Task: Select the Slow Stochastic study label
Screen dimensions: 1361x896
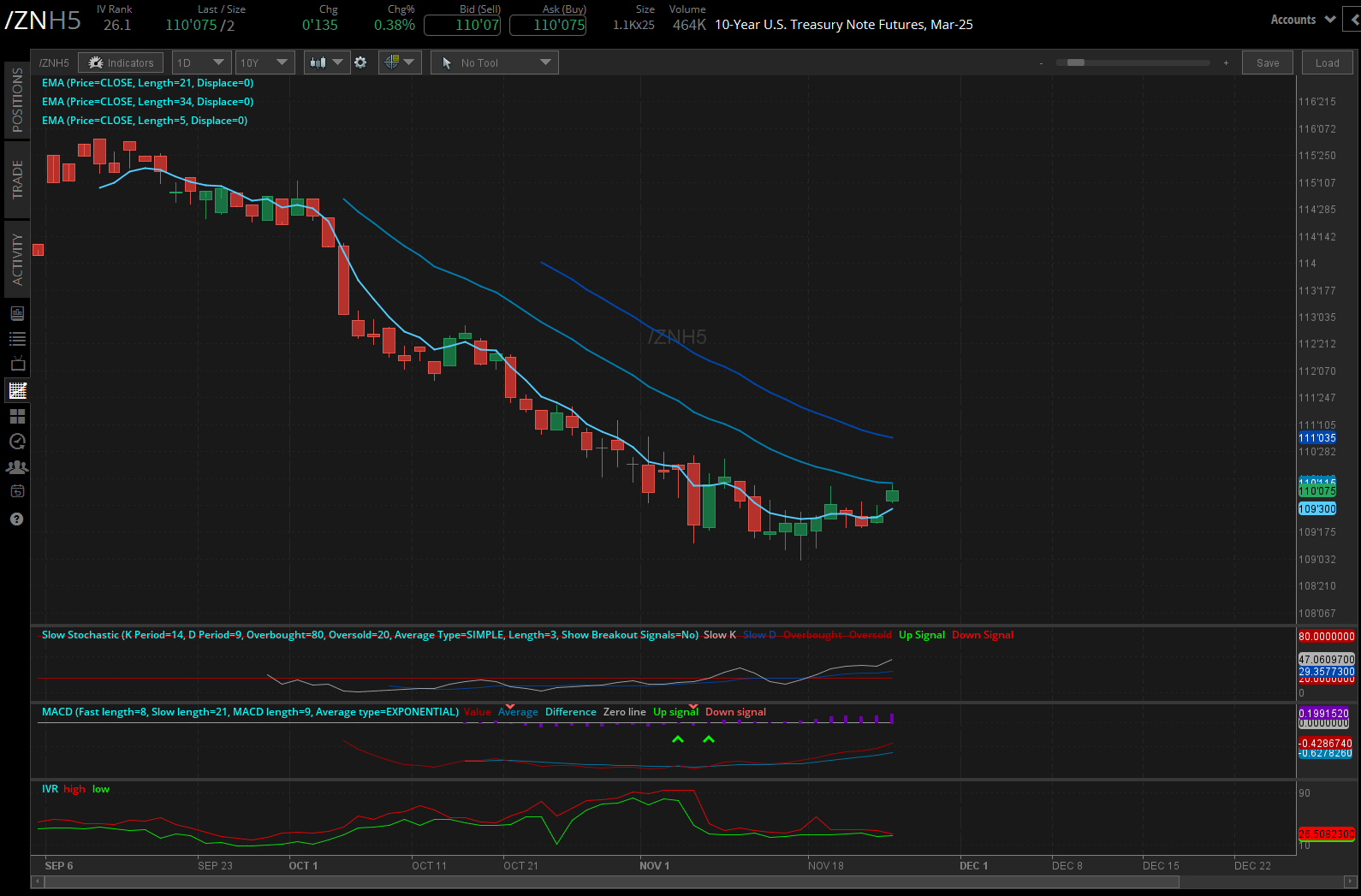Action: click(x=370, y=635)
